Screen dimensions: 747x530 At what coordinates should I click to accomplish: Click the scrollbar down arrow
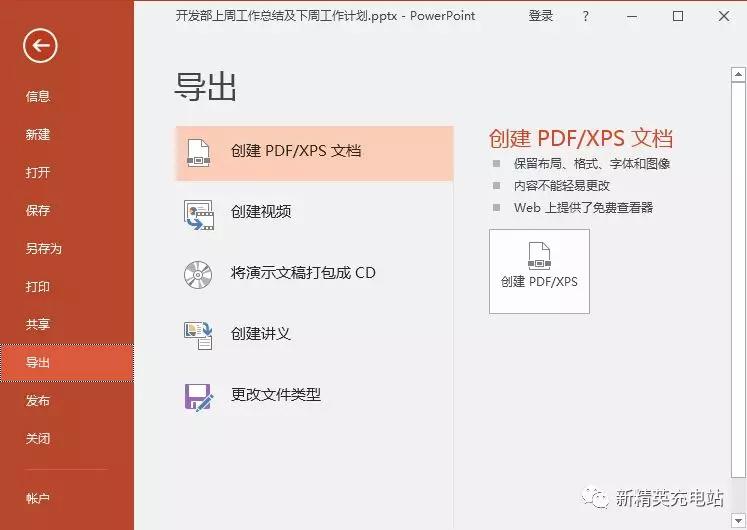click(738, 520)
